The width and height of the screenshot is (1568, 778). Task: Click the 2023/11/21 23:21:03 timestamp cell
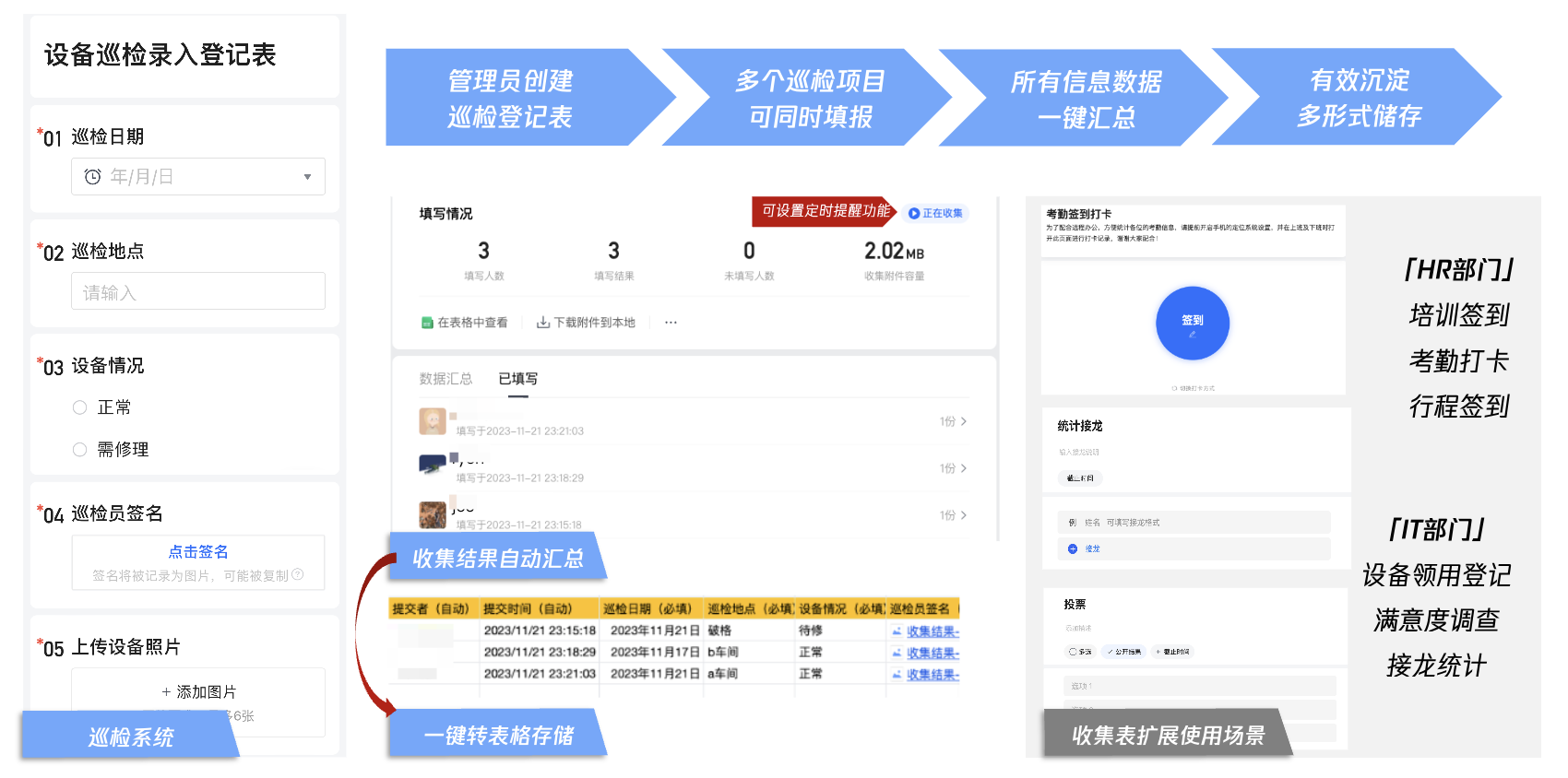tap(540, 674)
